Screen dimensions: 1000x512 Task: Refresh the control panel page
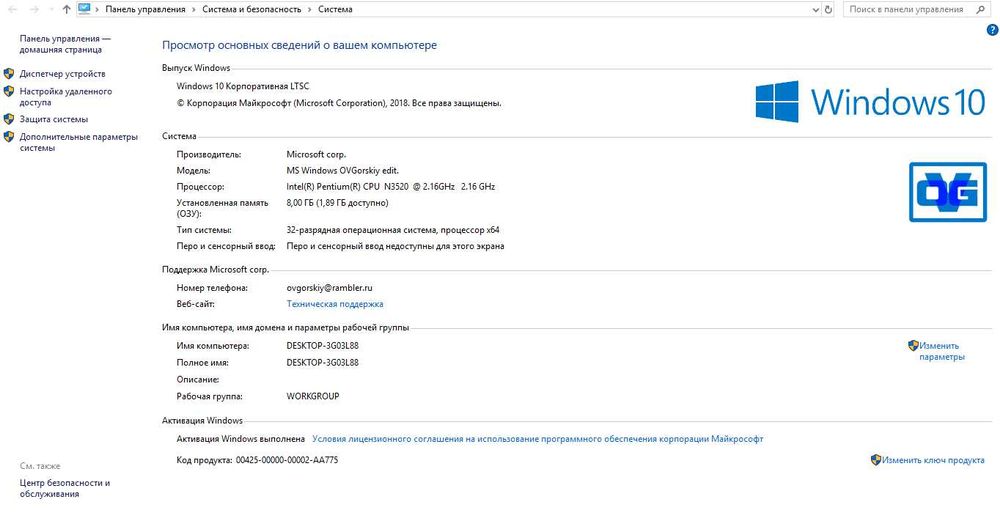pyautogui.click(x=828, y=10)
